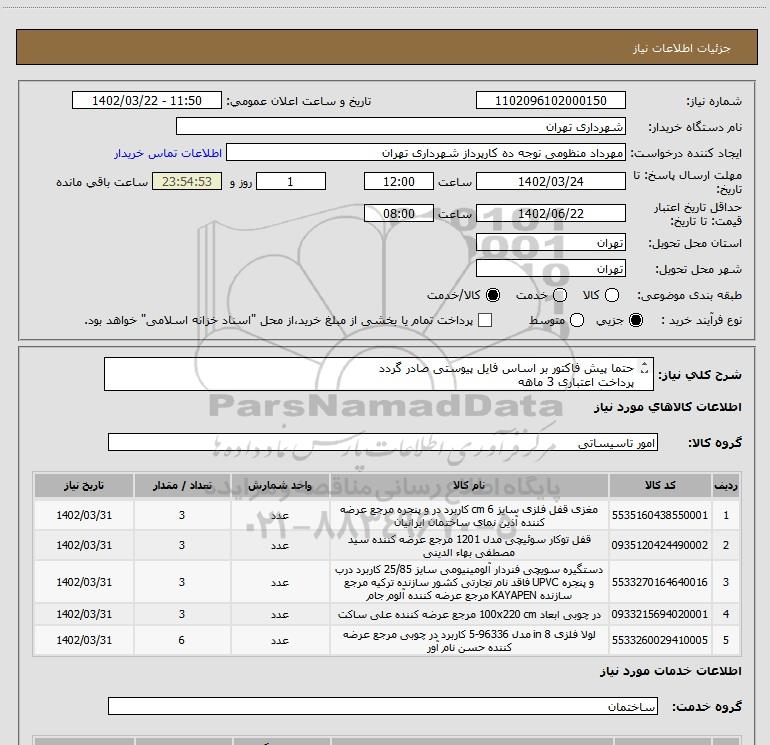The width and height of the screenshot is (770, 745).
Task: Click the نام کالا column header
Action: [x=469, y=485]
